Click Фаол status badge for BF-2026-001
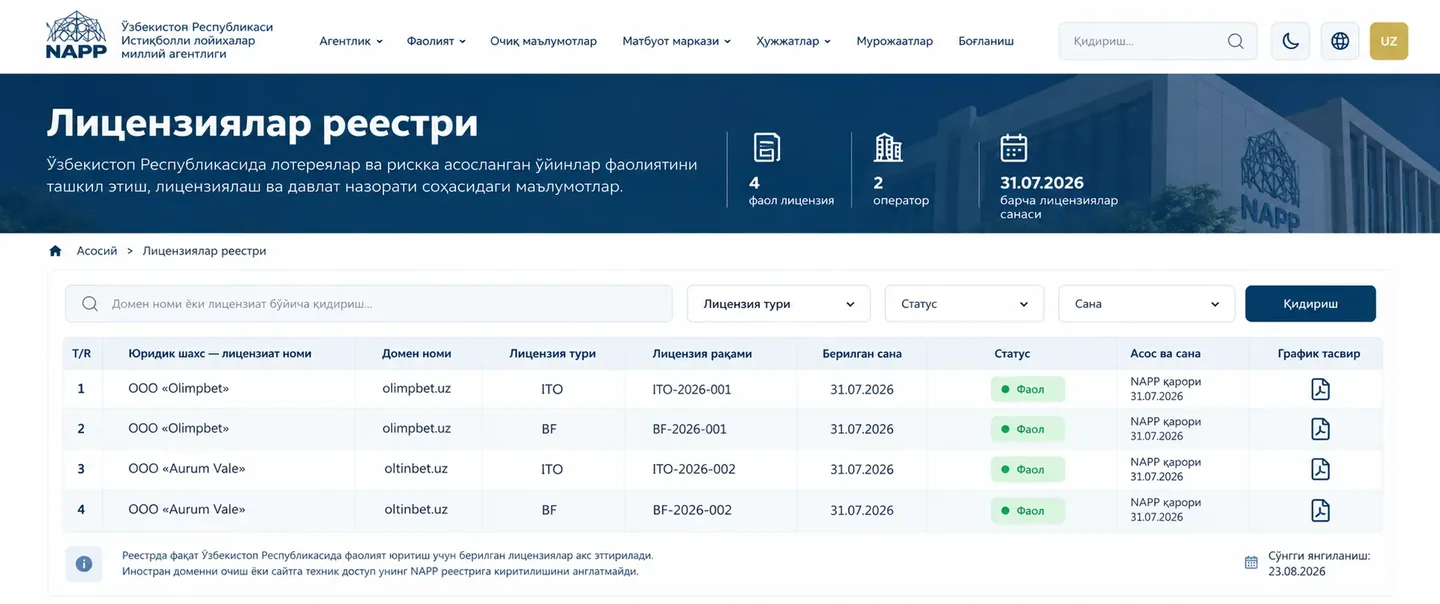The image size is (1440, 604). point(1028,429)
